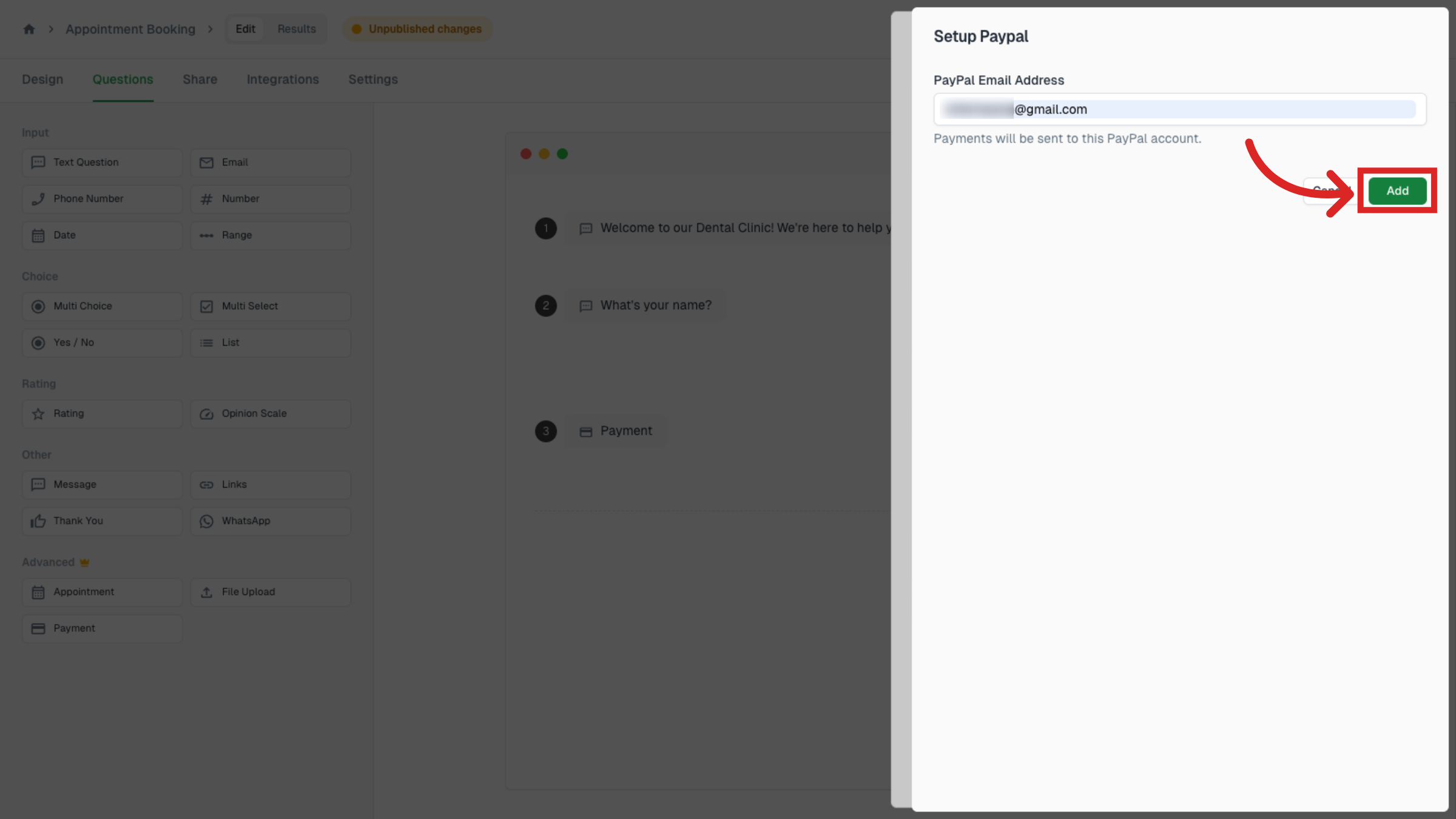The height and width of the screenshot is (819, 1456).
Task: Open the Design tab
Action: tap(42, 79)
